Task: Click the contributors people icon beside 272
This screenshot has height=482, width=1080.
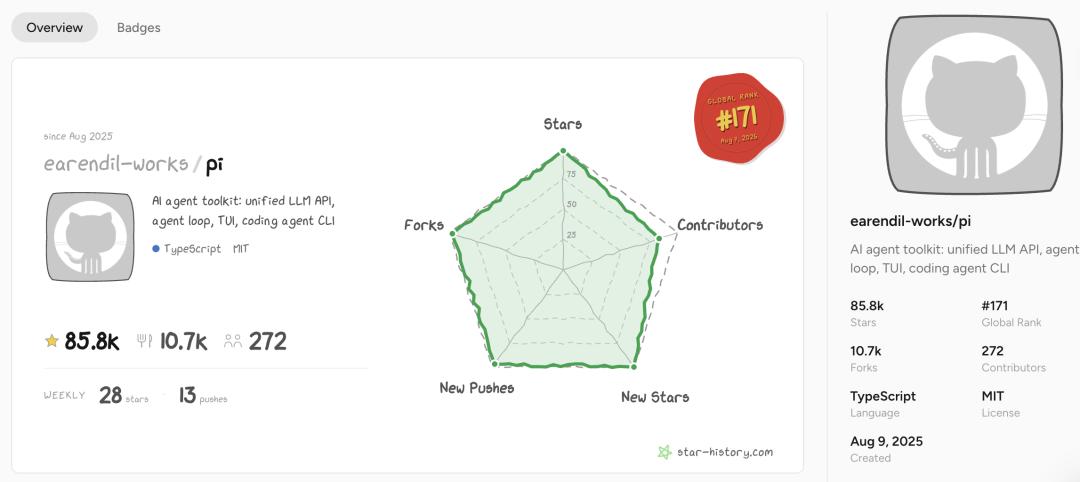Action: click(x=233, y=341)
